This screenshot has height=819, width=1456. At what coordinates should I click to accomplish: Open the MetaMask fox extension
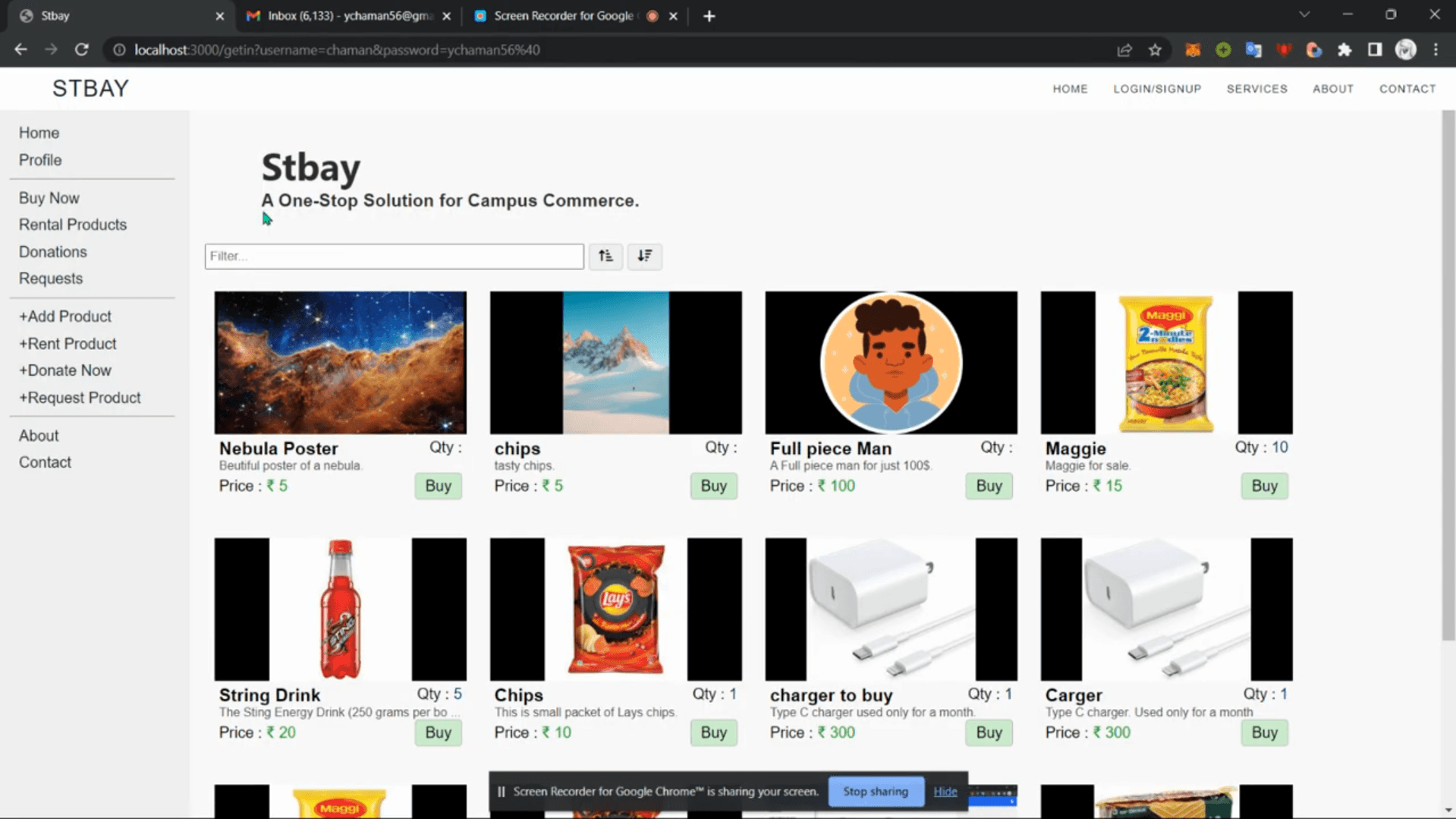coord(1193,50)
